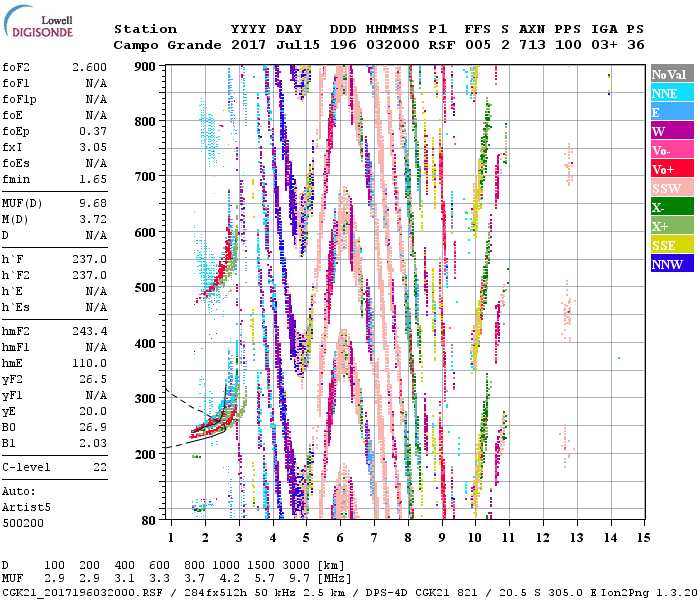Image resolution: width=700 pixels, height=600 pixels.
Task: Click the 2017 year value in header
Action: (247, 45)
